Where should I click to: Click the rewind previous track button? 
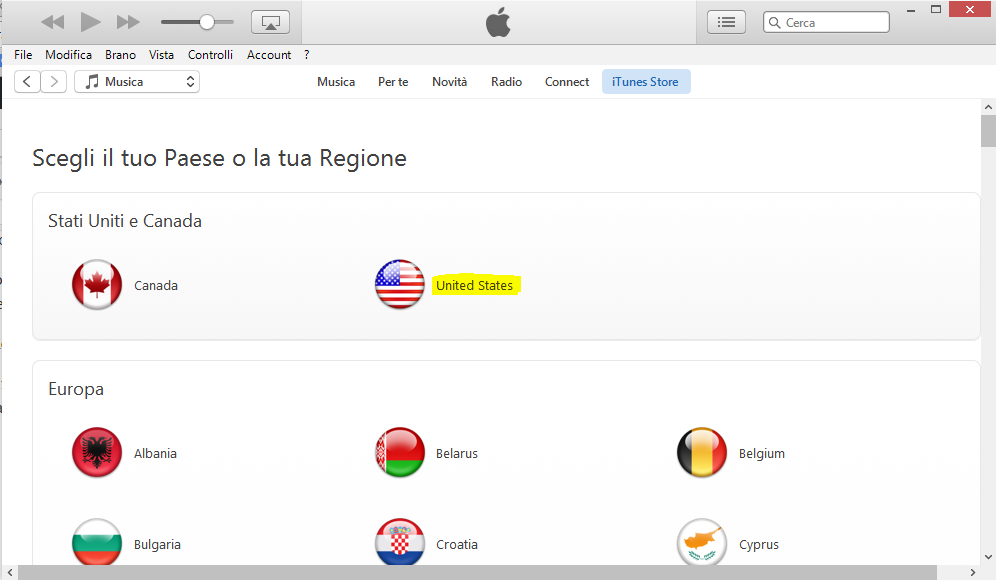point(52,22)
